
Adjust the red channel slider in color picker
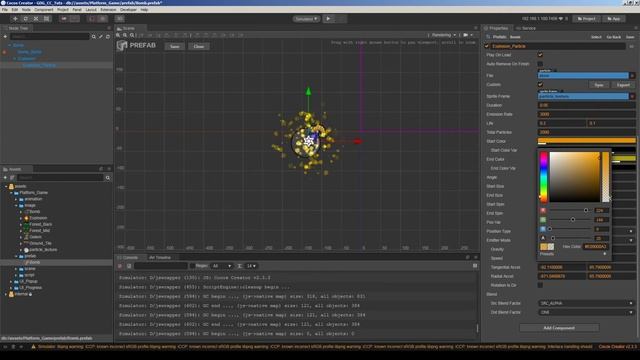pyautogui.click(x=570, y=210)
